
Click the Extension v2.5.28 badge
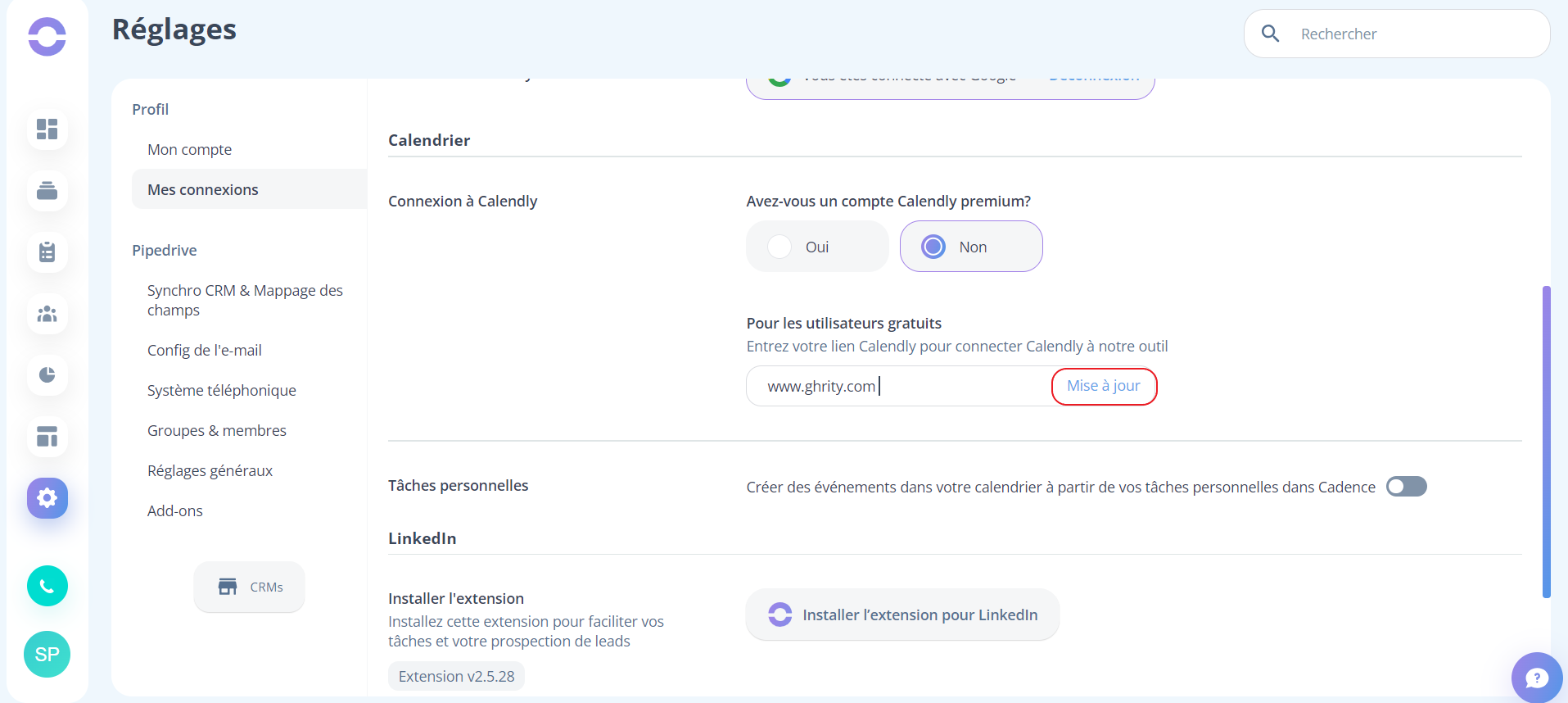point(456,676)
